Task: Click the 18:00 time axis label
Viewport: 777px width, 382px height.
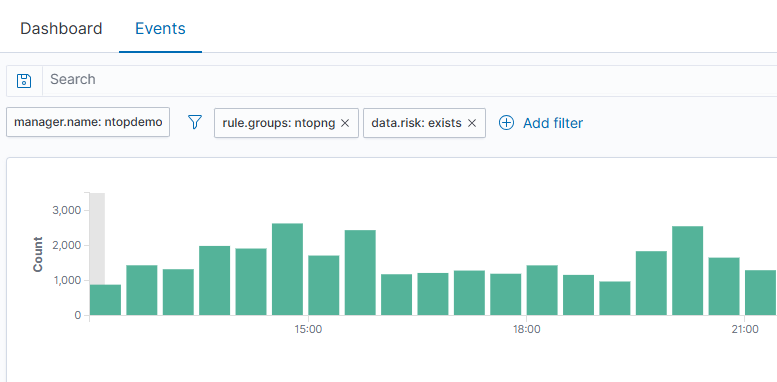Action: (526, 329)
